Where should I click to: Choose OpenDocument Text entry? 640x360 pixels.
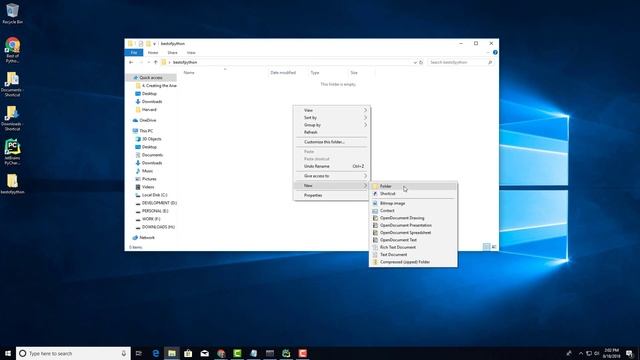413,240
